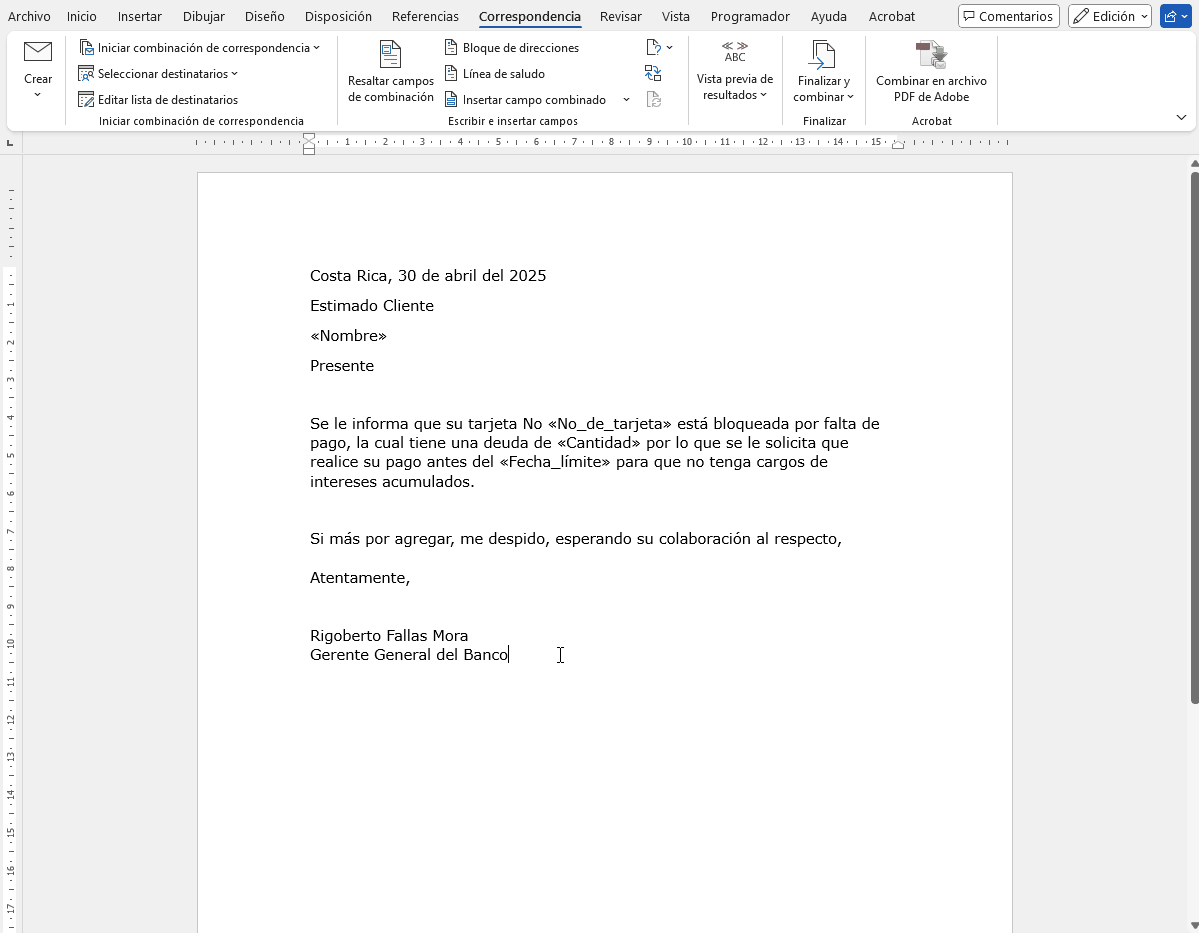Click Combinar en archivo PDF de Adobe
The image size is (1199, 933).
click(x=930, y=55)
